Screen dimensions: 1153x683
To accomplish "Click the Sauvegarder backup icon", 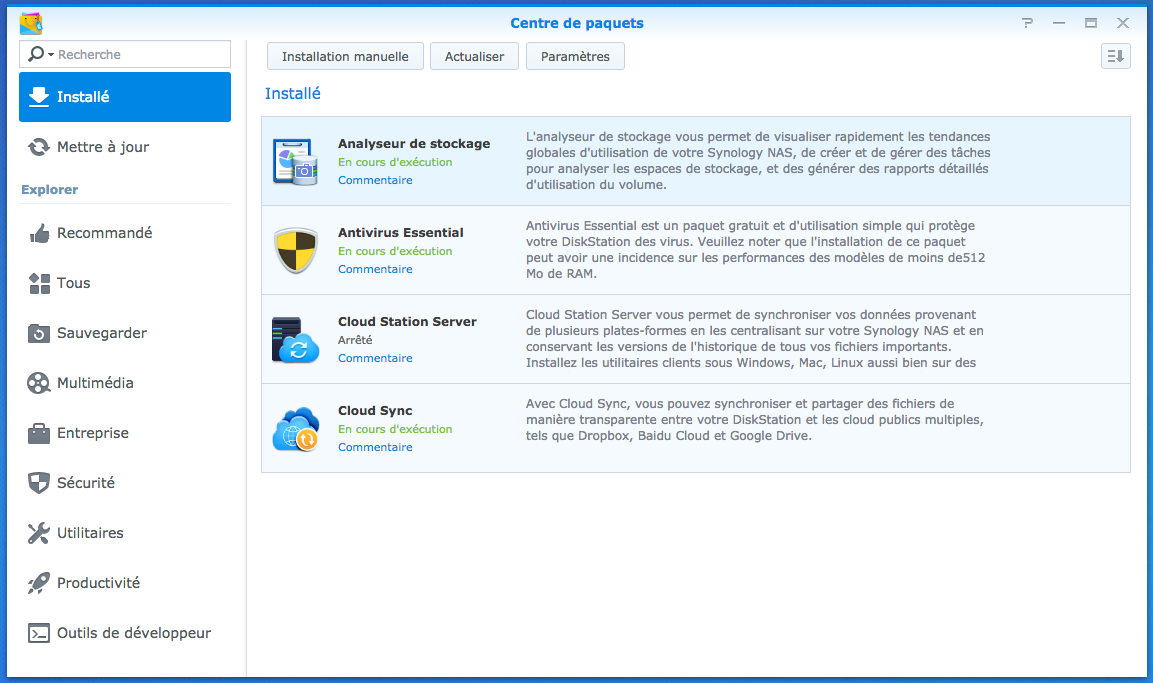I will 39,333.
